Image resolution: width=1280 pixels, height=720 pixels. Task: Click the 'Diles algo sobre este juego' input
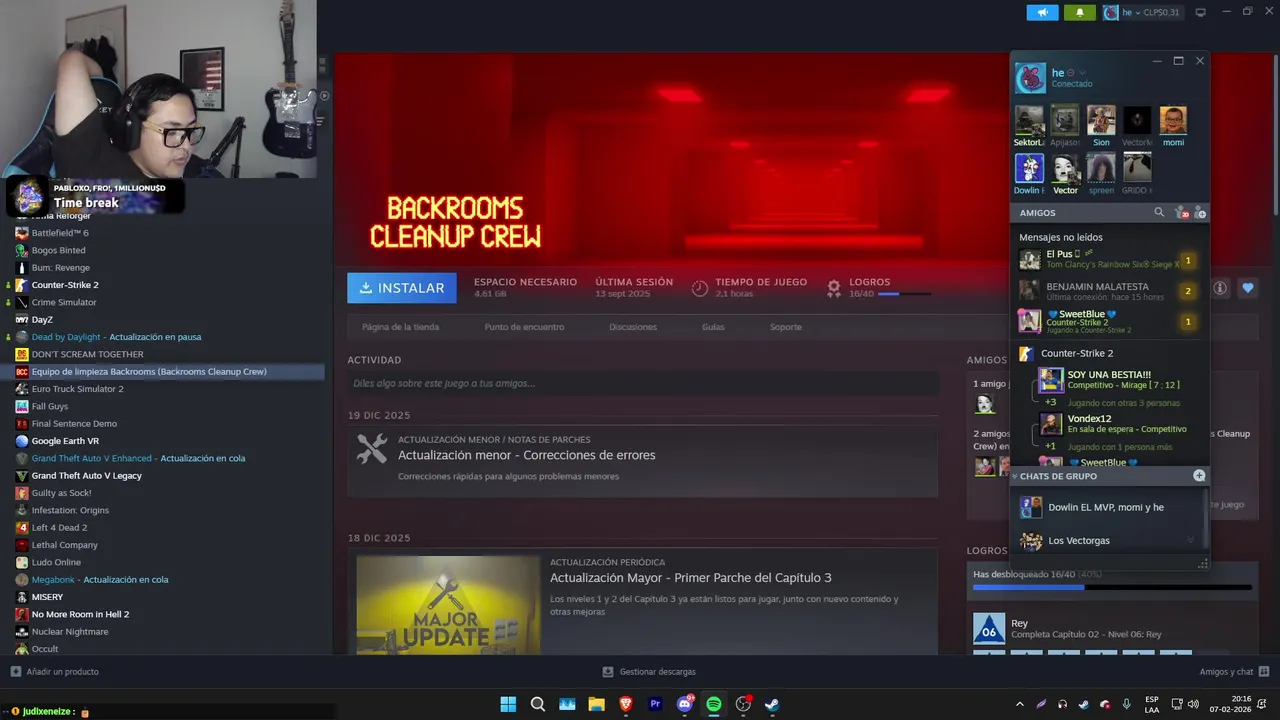pos(643,383)
